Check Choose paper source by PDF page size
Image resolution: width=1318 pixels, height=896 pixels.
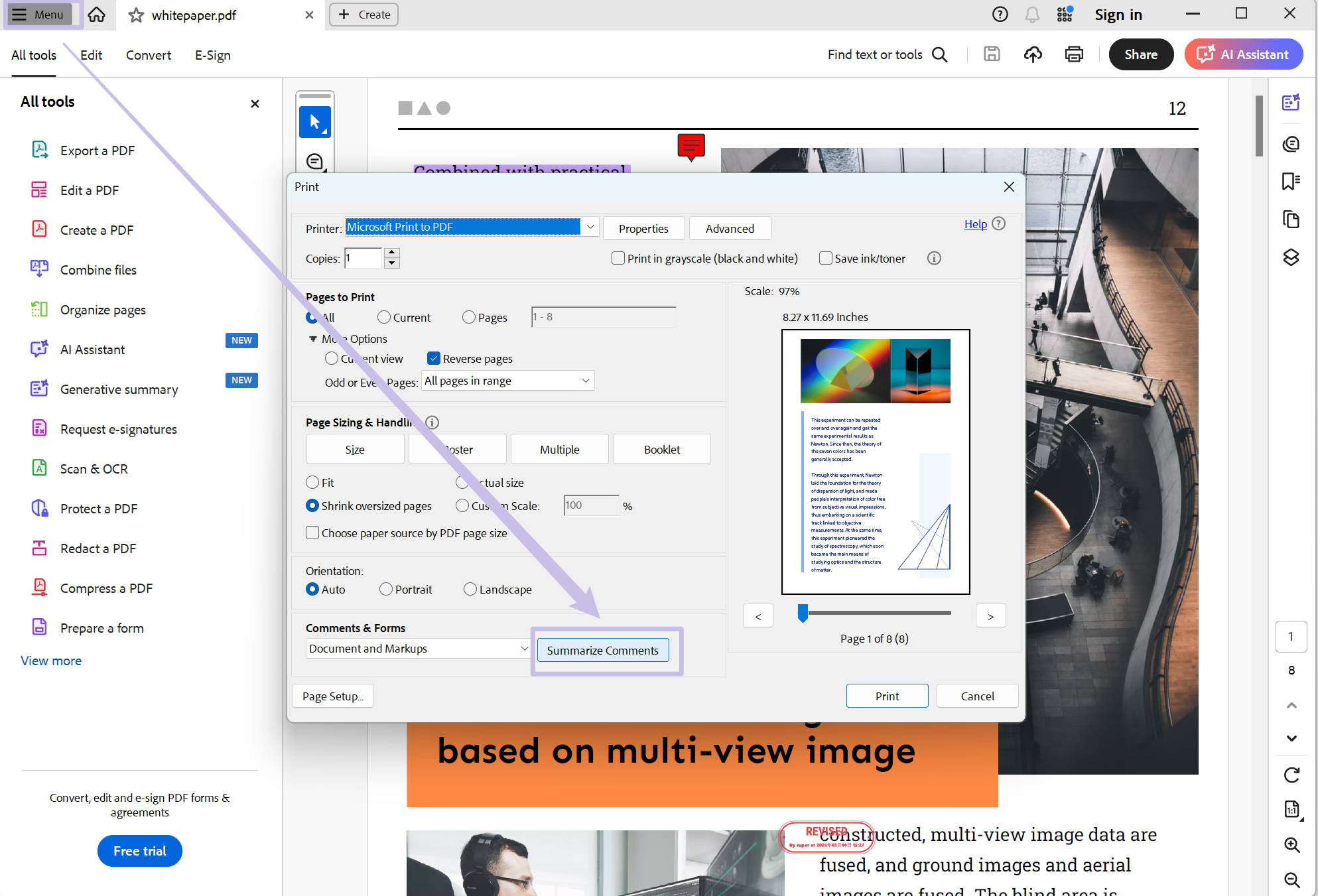pyautogui.click(x=312, y=533)
